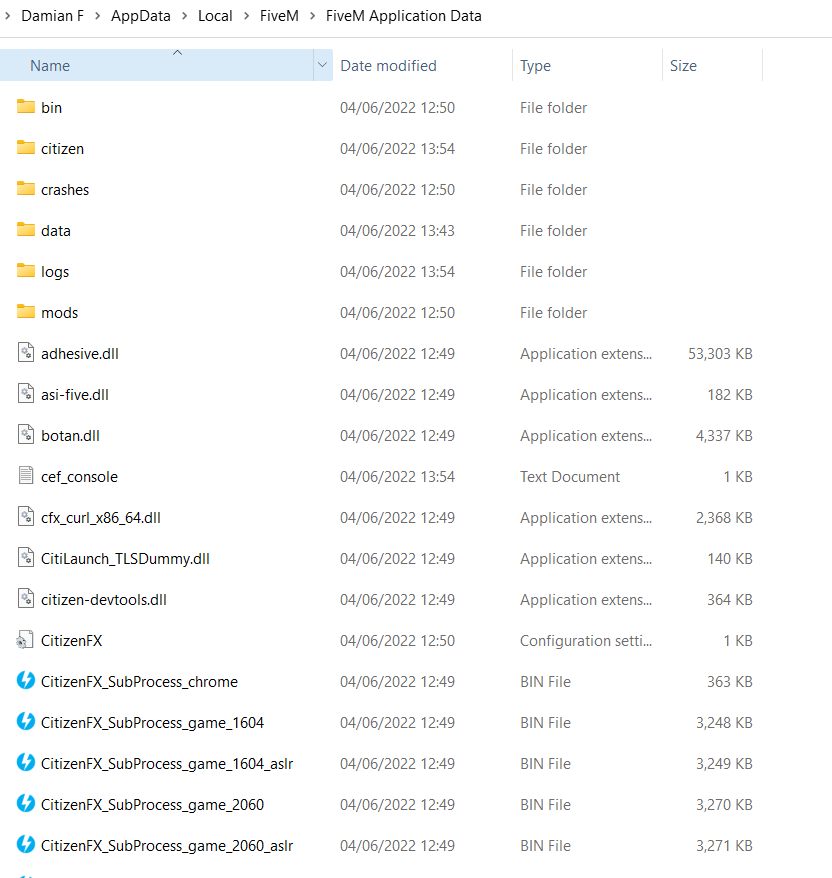The width and height of the screenshot is (832, 878).
Task: Click the 140 KB size value
Action: [x=730, y=559]
